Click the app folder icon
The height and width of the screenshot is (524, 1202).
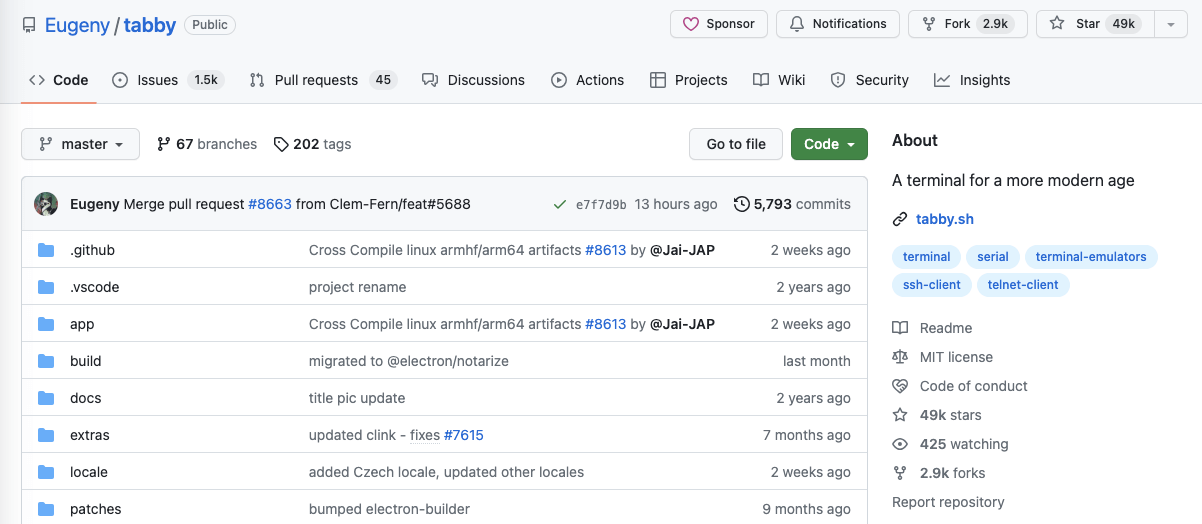[x=46, y=324]
